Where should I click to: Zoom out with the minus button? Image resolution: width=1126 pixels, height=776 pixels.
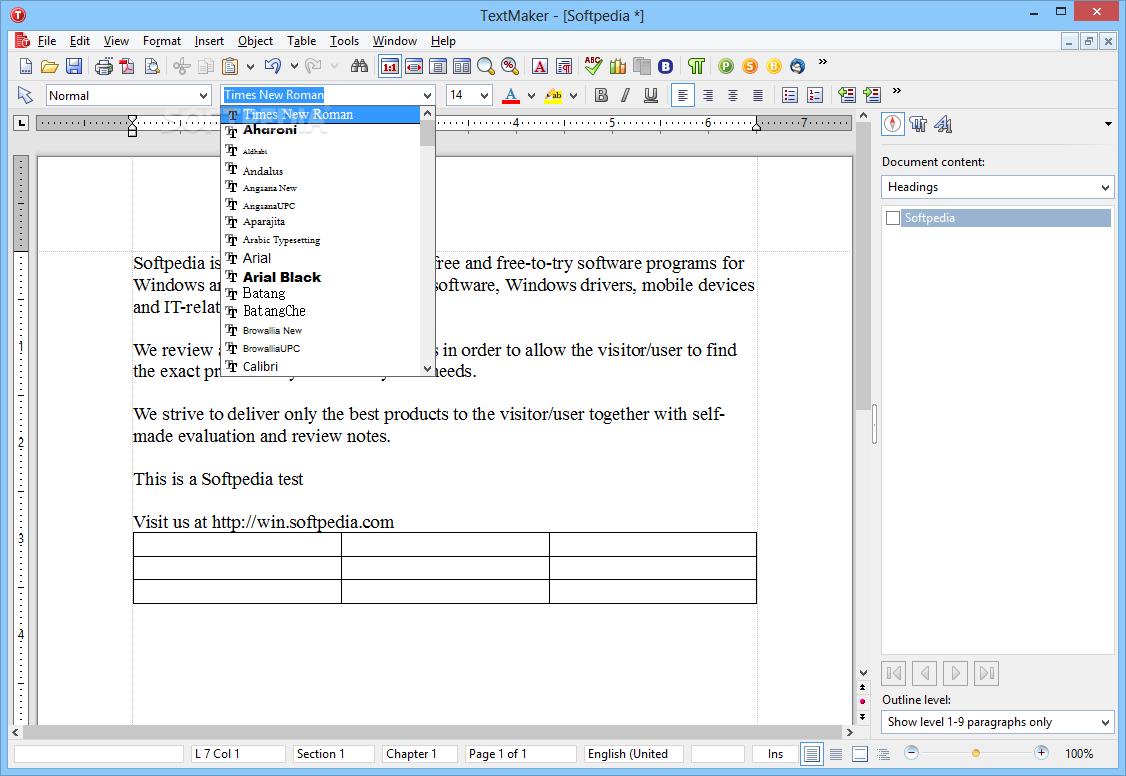(911, 753)
